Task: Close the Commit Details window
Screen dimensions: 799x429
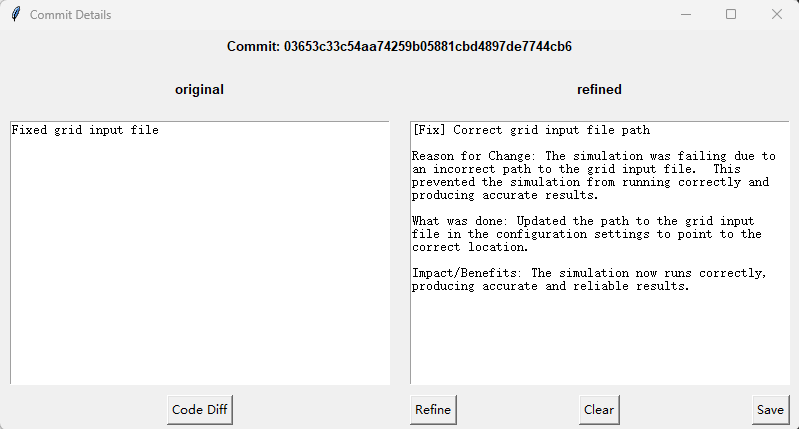Action: (x=777, y=14)
